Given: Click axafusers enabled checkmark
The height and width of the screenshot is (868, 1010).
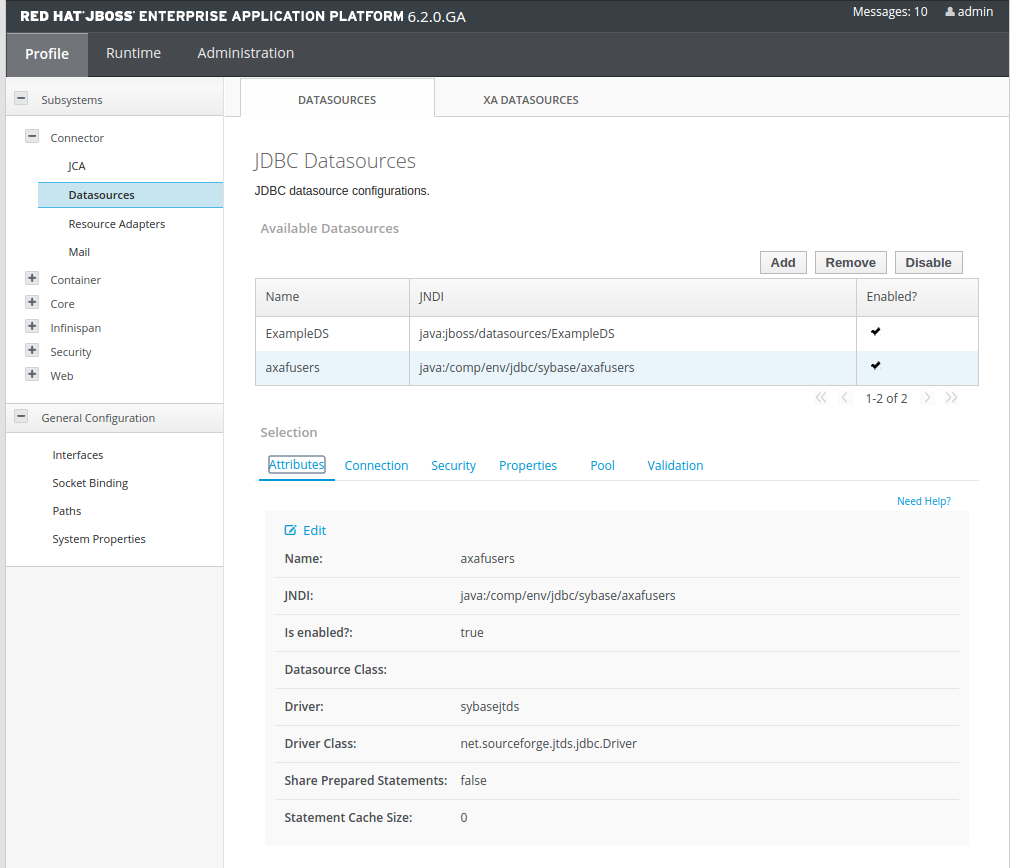Looking at the screenshot, I should [x=875, y=366].
